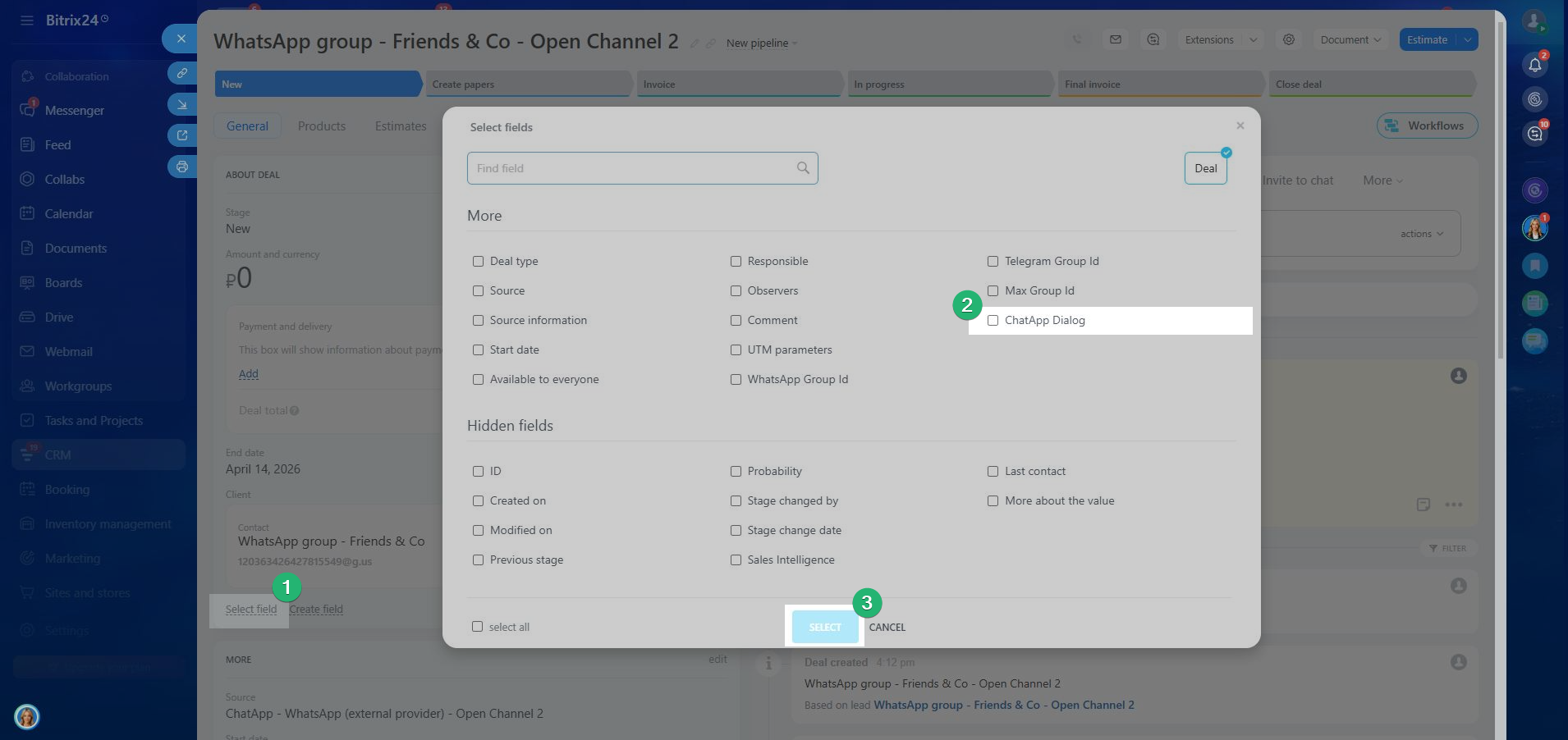
Task: Close the Select fields dialog
Action: tap(1240, 126)
